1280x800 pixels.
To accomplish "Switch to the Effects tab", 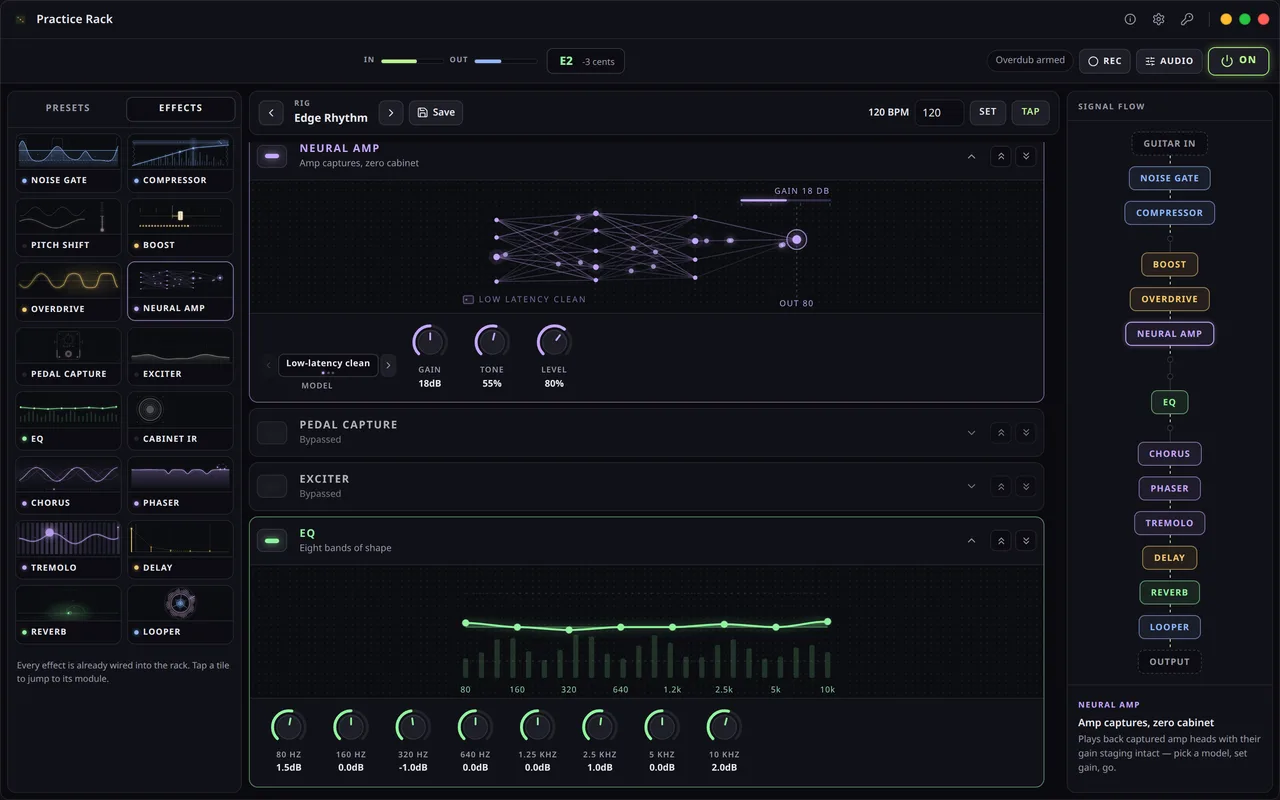I will (180, 108).
